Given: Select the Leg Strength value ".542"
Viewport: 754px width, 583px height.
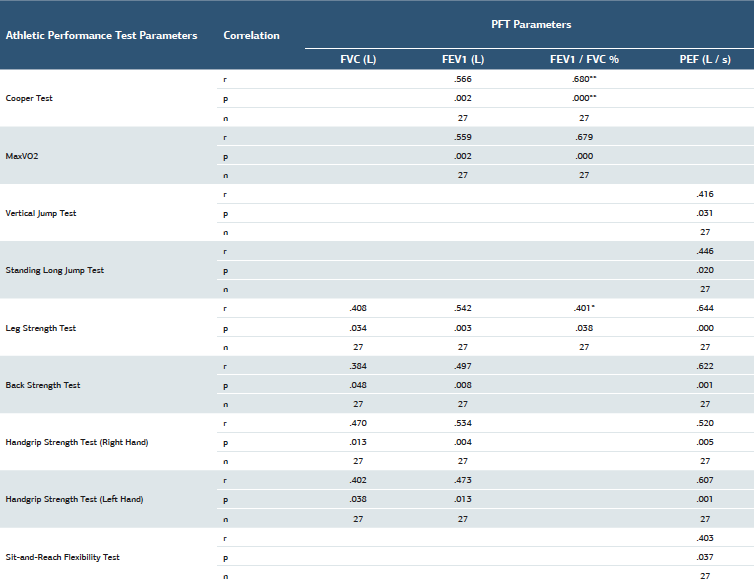Looking at the screenshot, I should [x=463, y=308].
